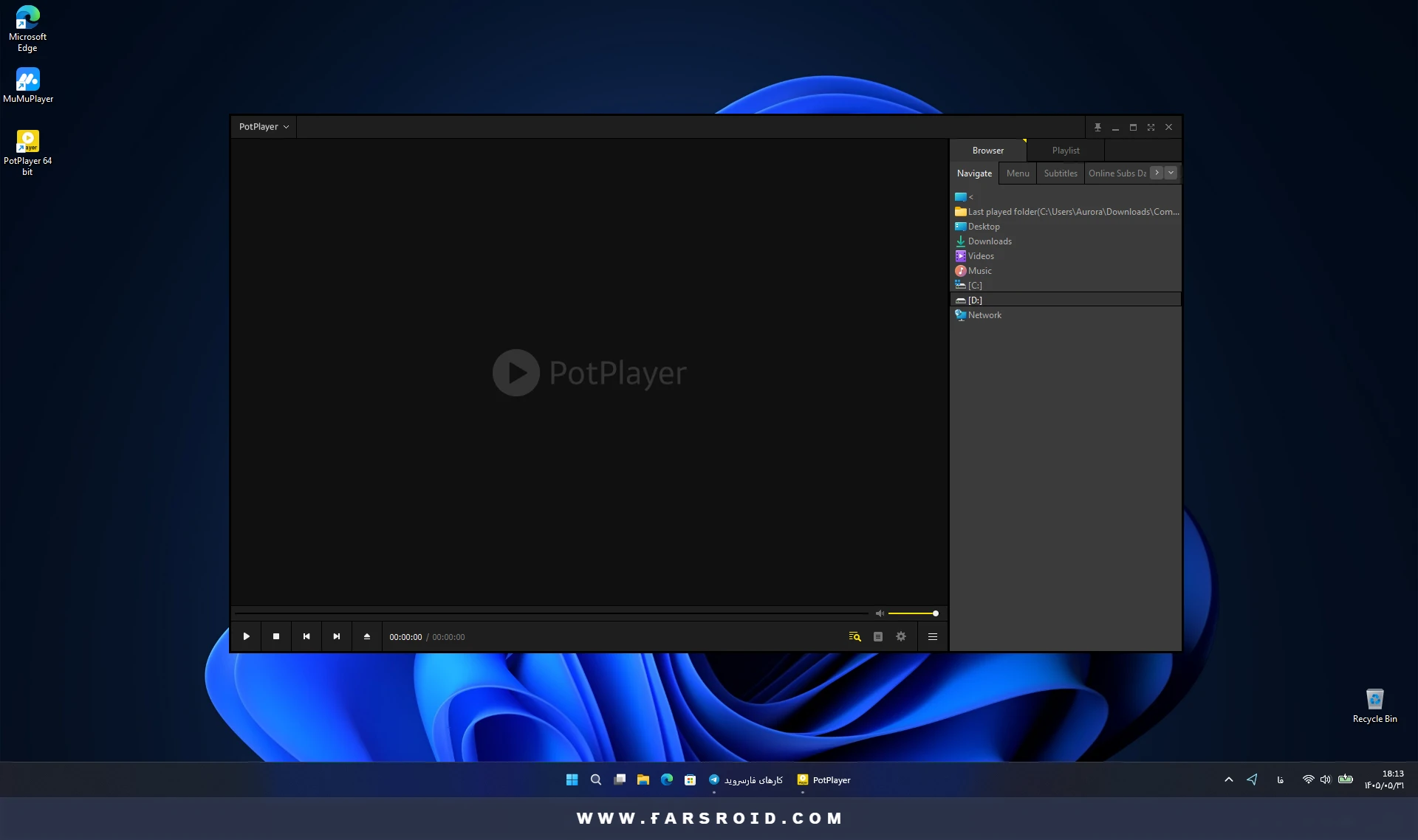This screenshot has height=840, width=1418.
Task: Adjust the yellow volume slider
Action: coord(913,613)
